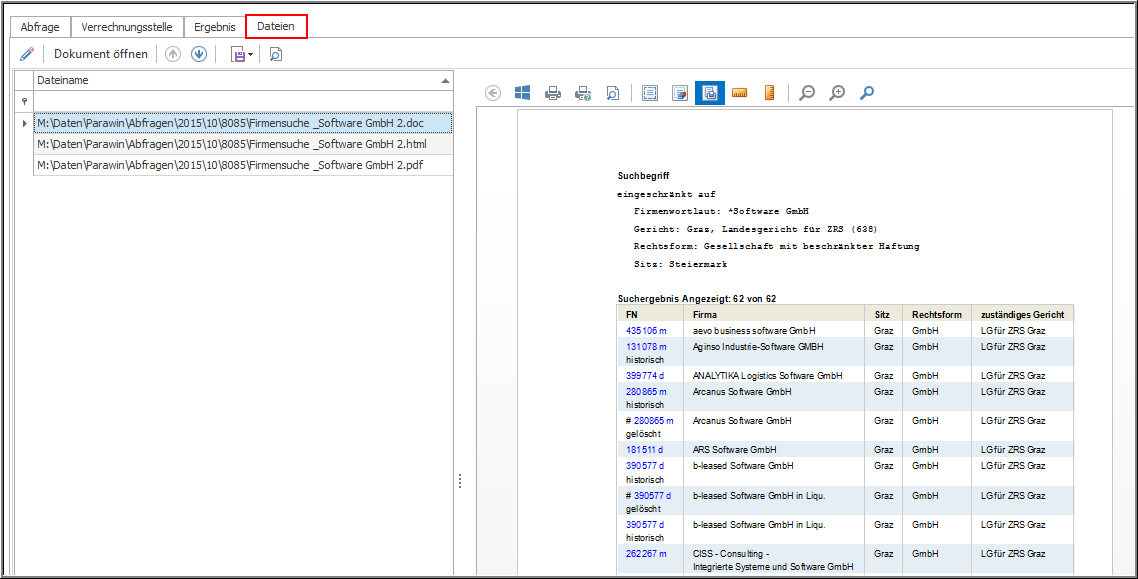Click the filter field under Dateiname
1138x579 pixels.
coord(243,102)
